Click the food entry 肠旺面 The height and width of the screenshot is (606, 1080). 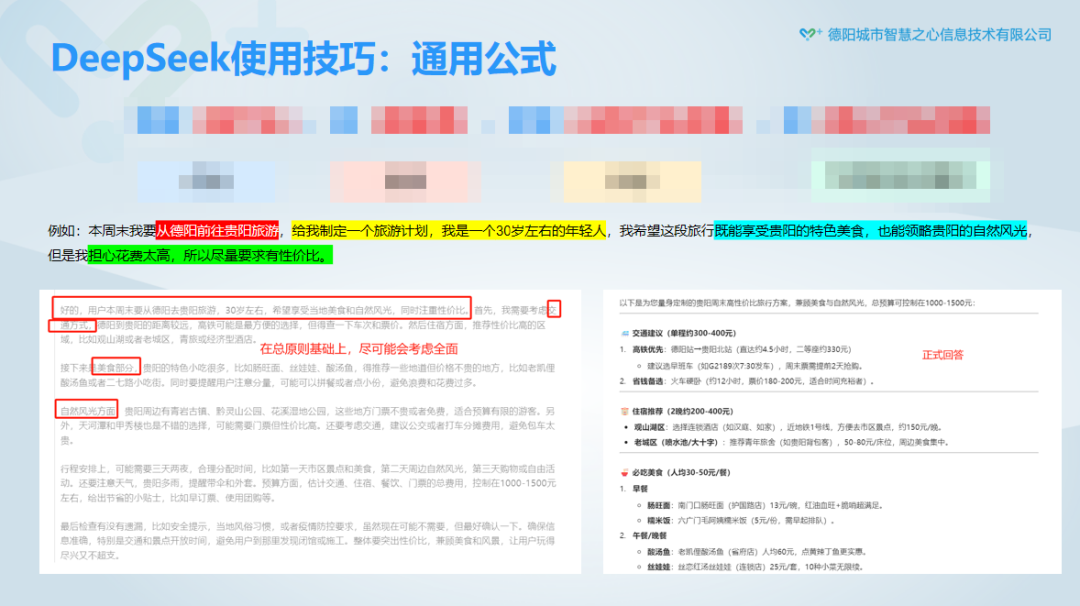(x=659, y=505)
